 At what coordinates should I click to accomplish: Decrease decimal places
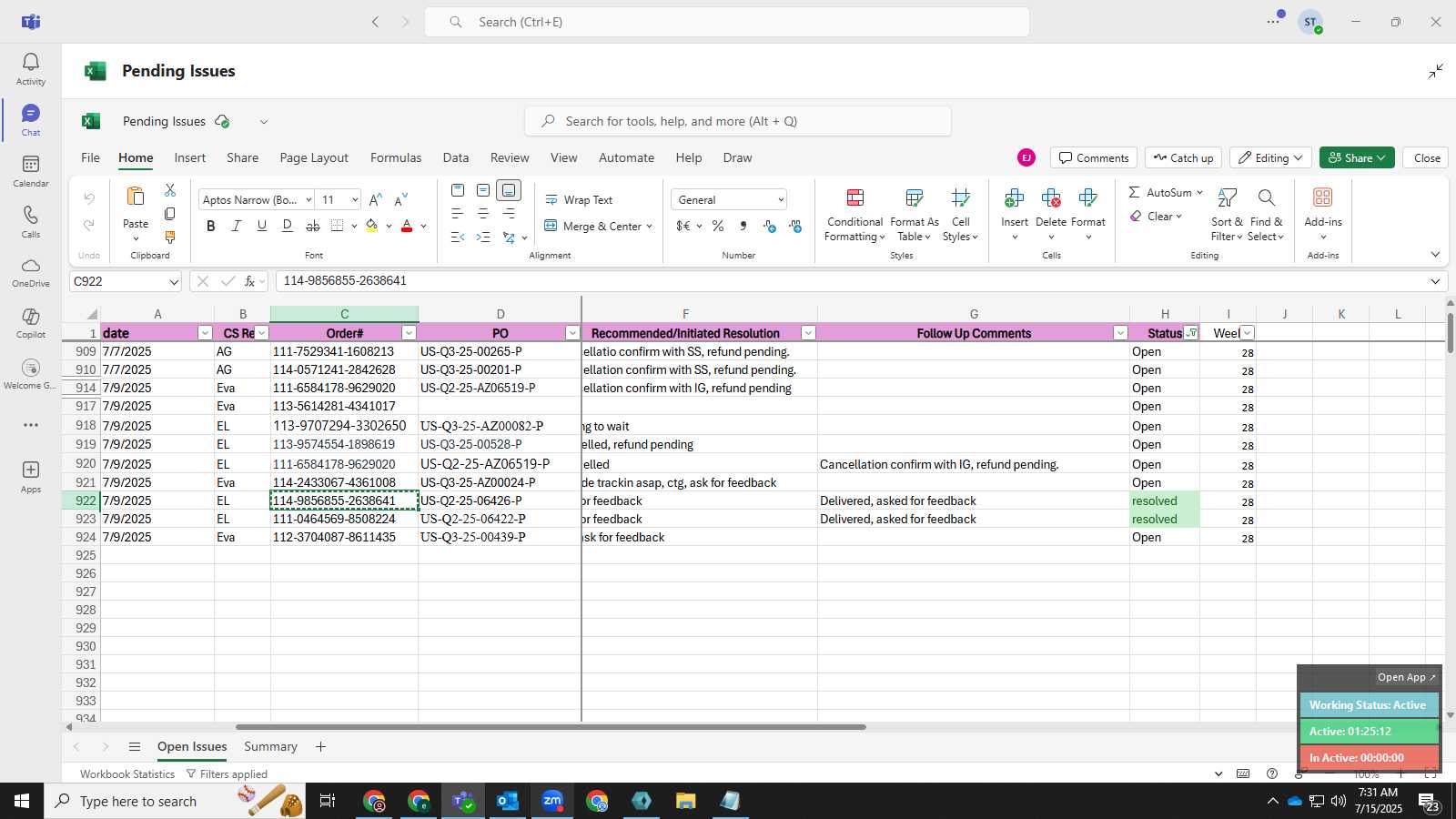coord(795,226)
